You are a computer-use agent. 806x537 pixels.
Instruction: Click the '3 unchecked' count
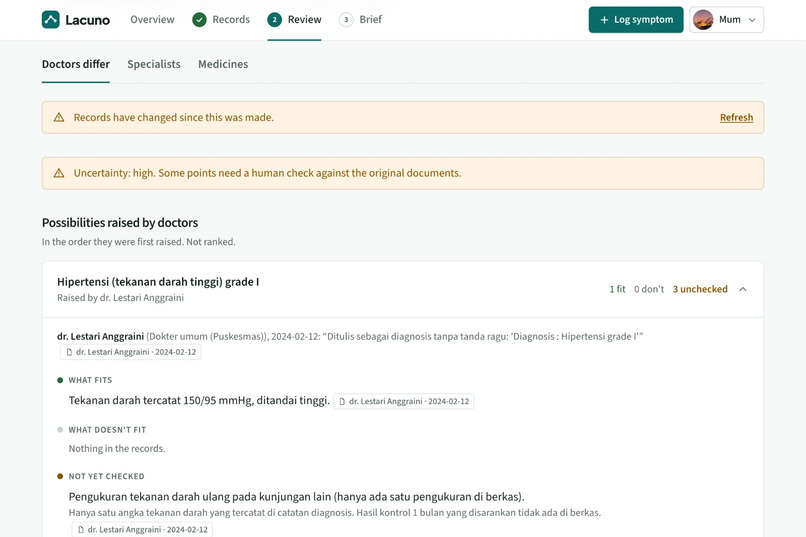pyautogui.click(x=700, y=289)
